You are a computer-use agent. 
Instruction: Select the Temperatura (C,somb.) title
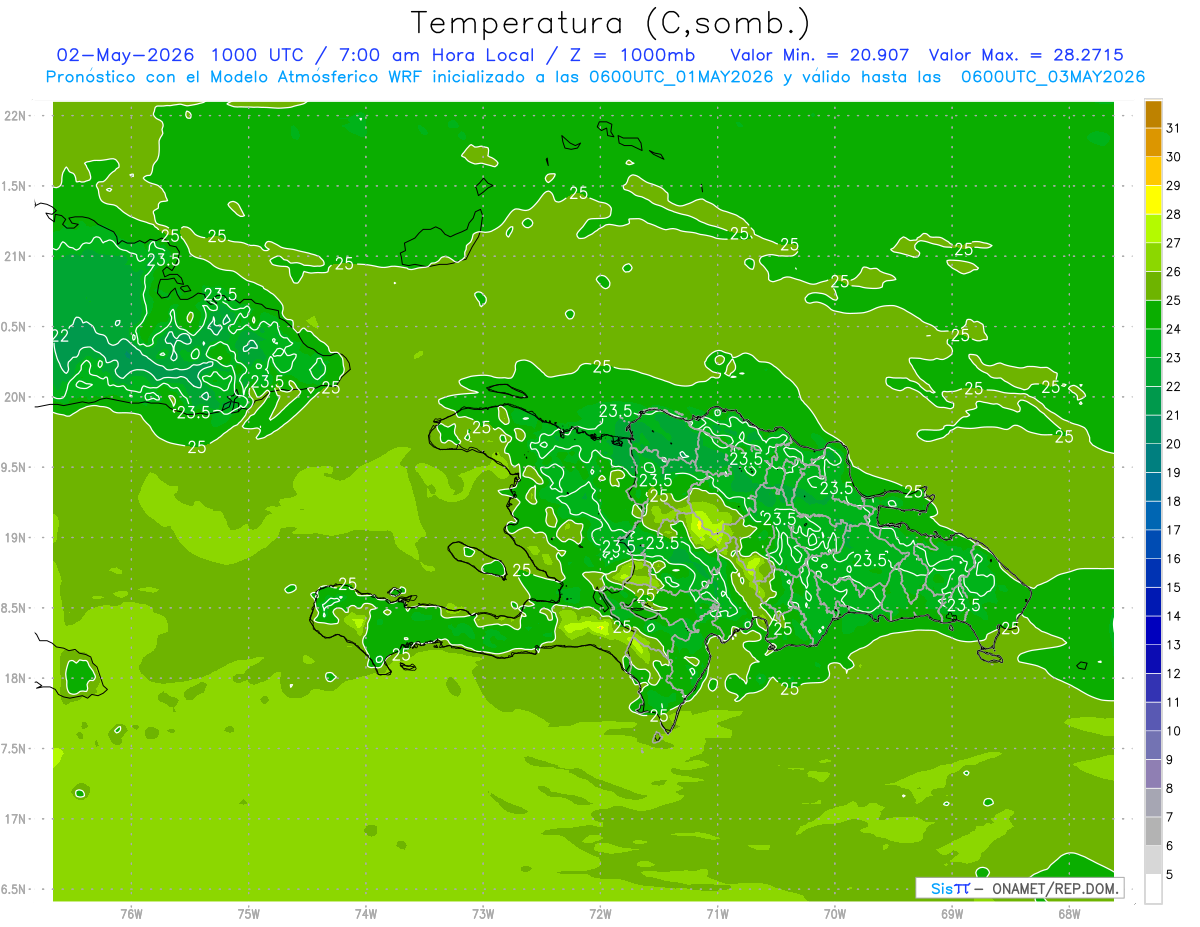pos(611,22)
